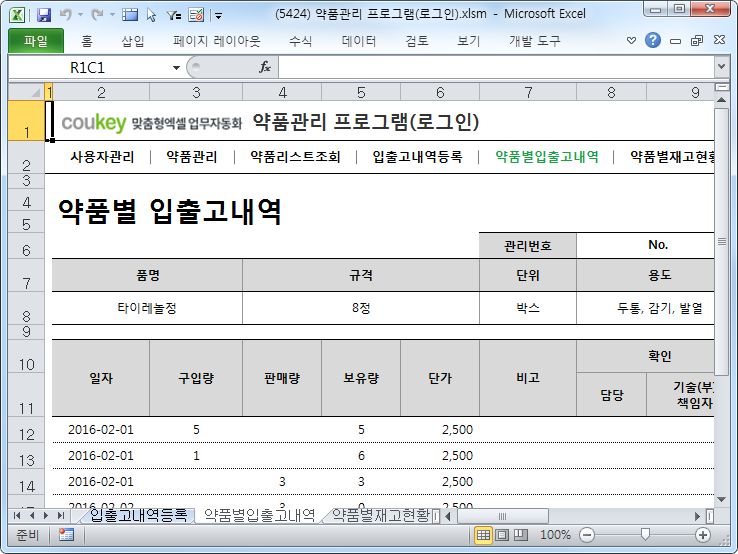738x554 pixels.
Task: Click in the formula bar input
Action: tap(497, 67)
